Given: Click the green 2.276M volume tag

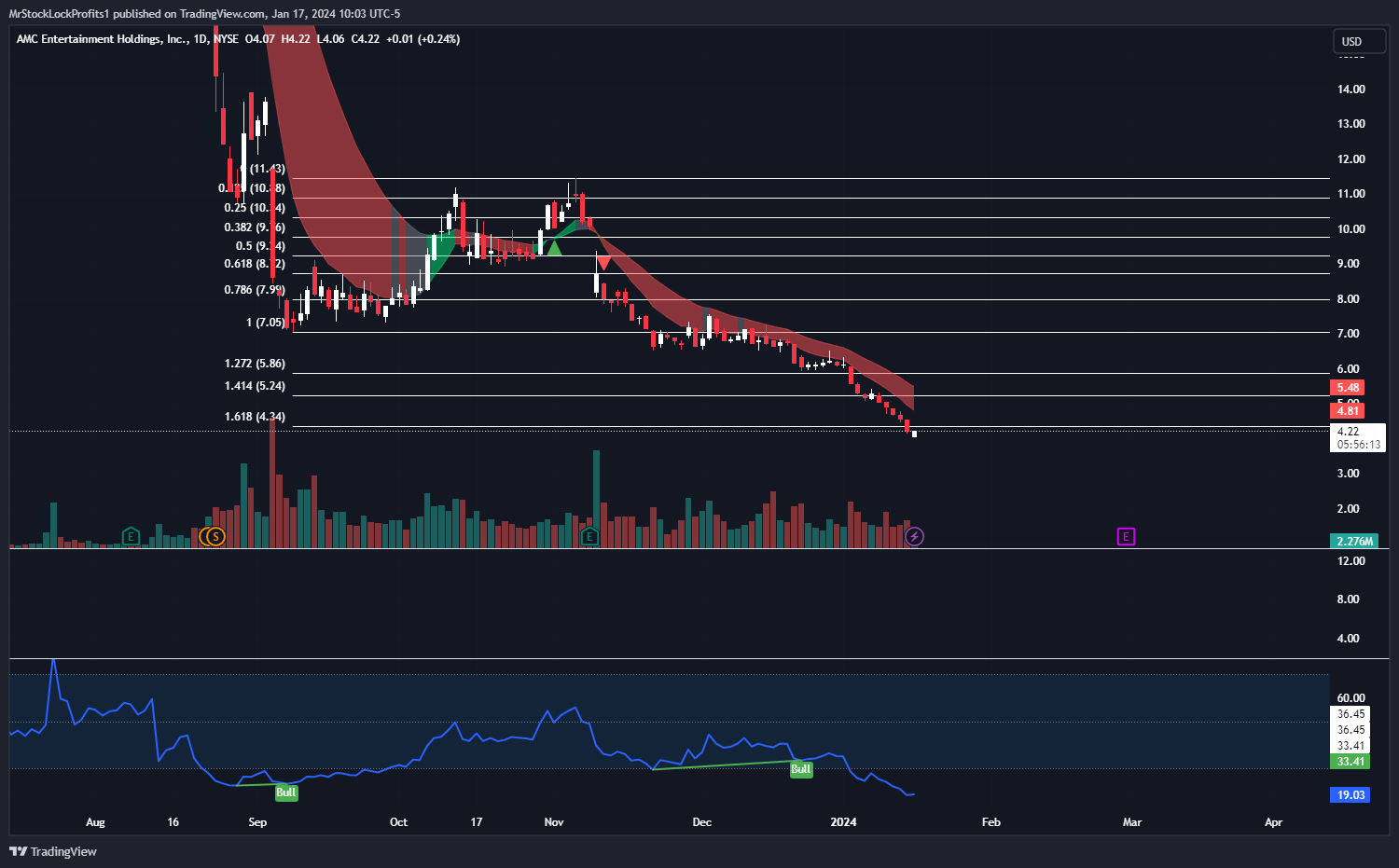Looking at the screenshot, I should pos(1354,542).
